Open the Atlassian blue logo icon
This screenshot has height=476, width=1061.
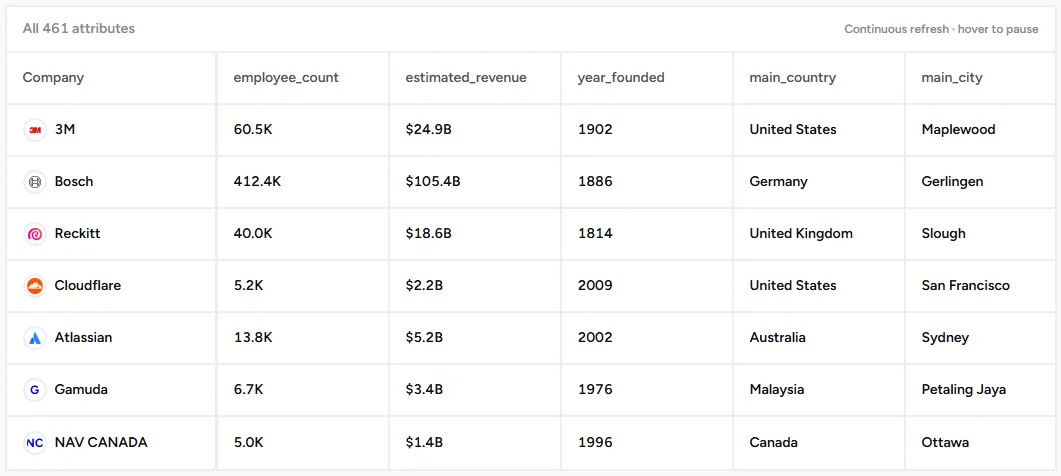(35, 337)
